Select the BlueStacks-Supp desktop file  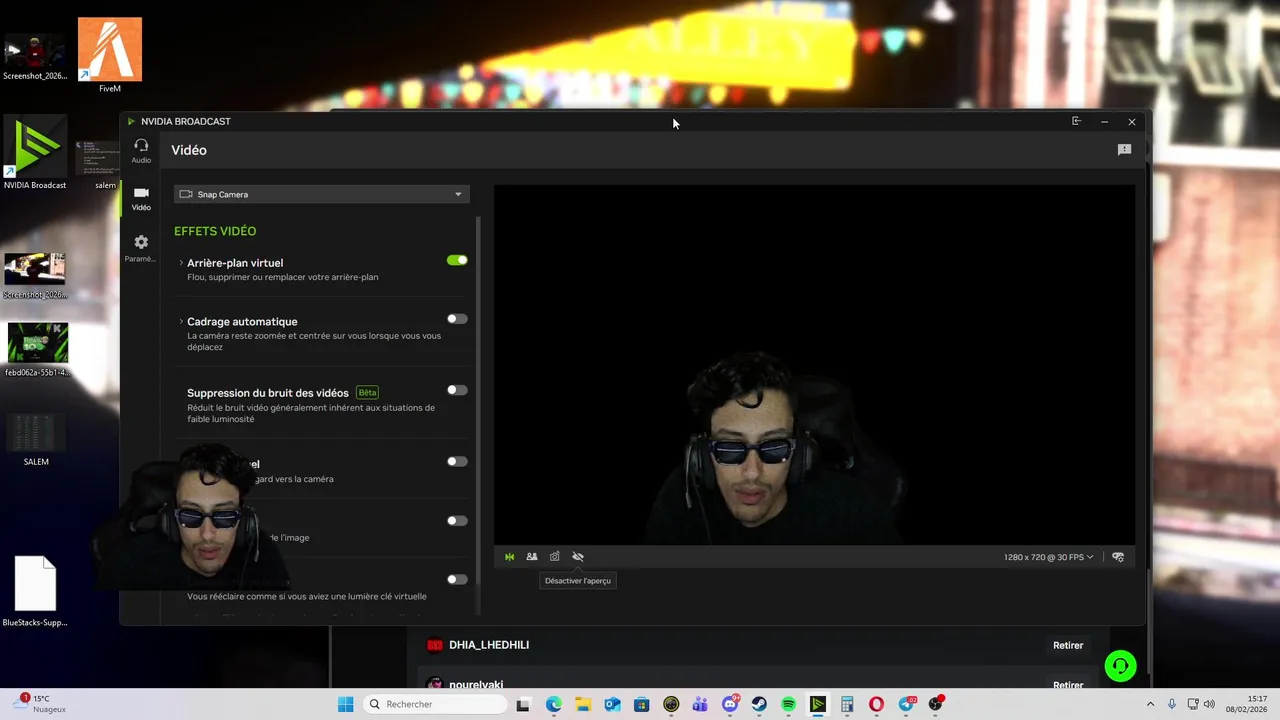click(x=35, y=591)
